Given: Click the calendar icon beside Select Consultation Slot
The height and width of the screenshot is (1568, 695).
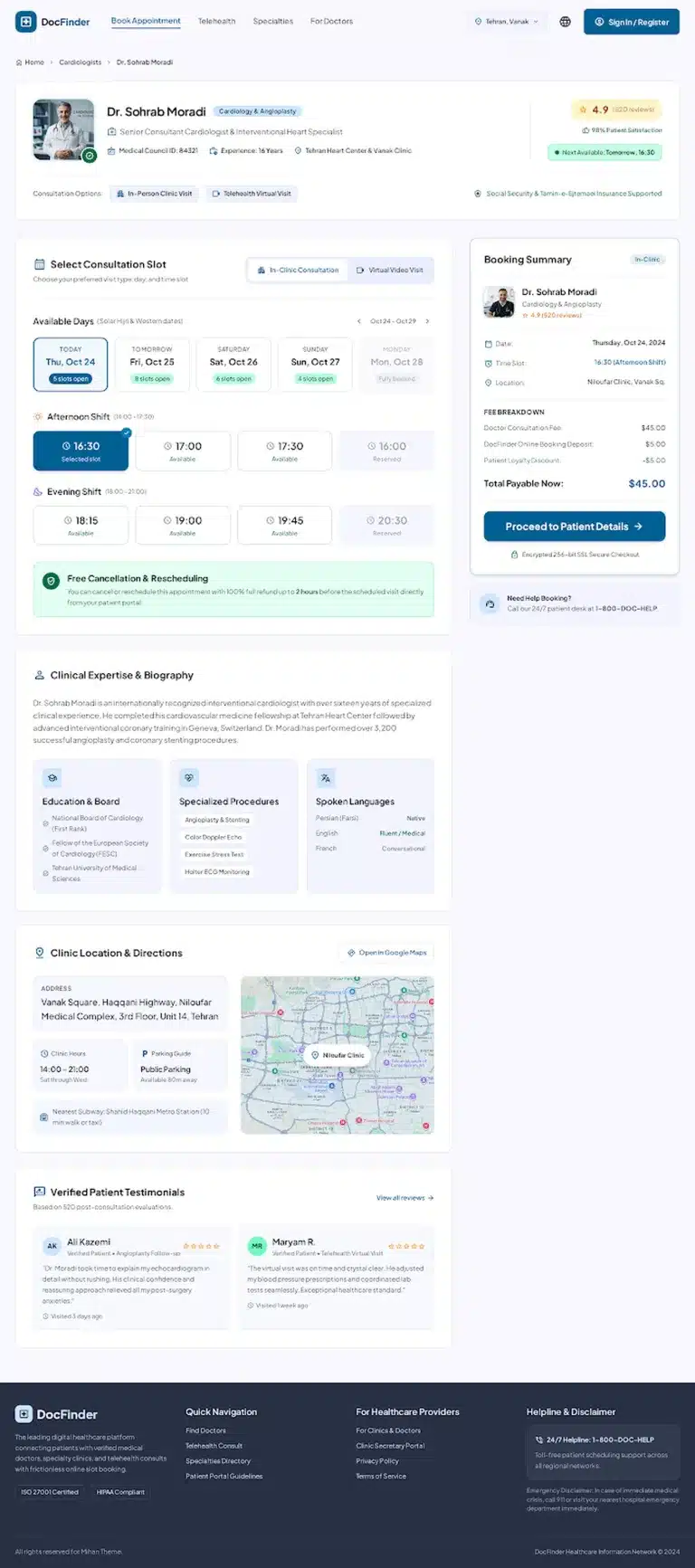Looking at the screenshot, I should click(39, 264).
